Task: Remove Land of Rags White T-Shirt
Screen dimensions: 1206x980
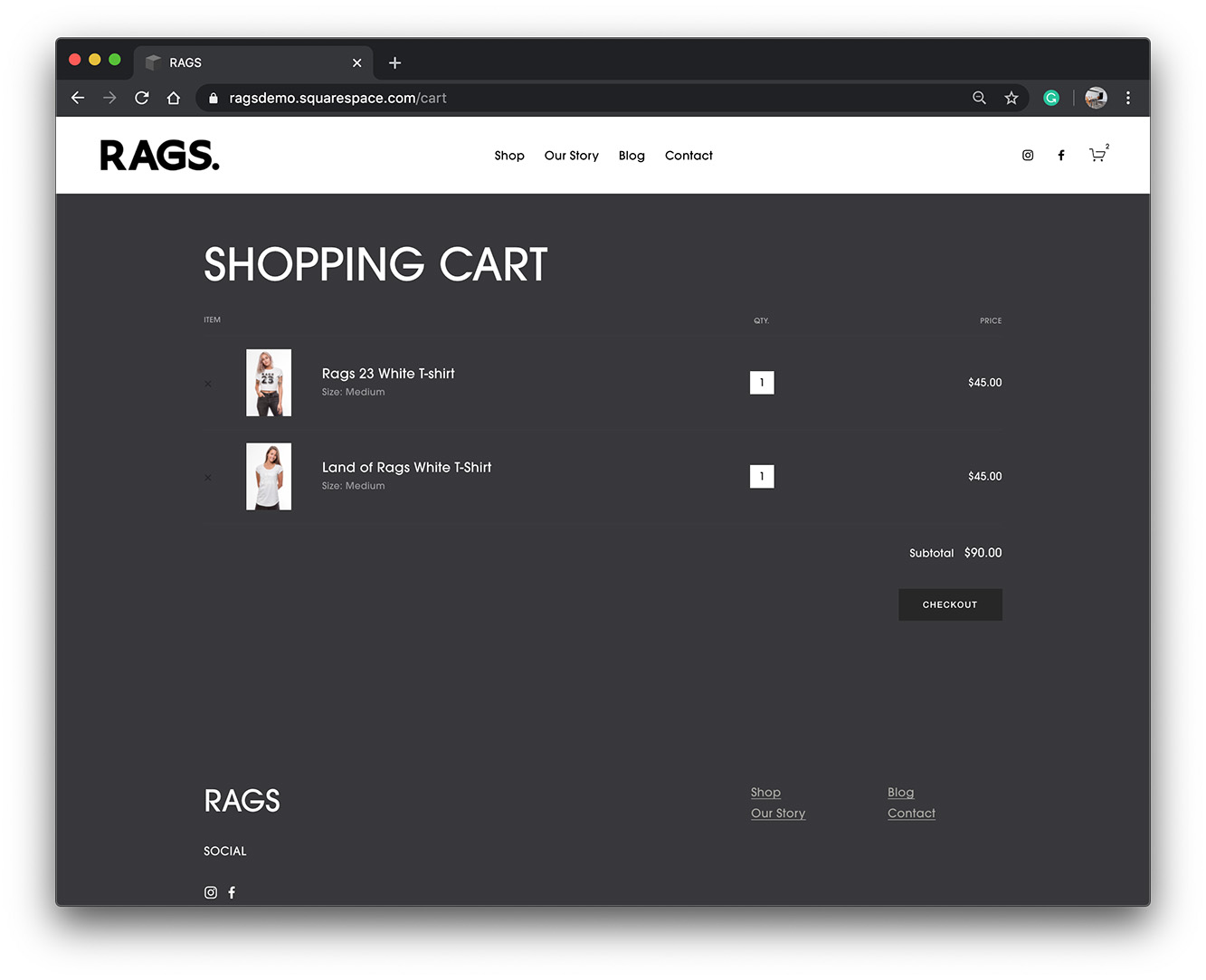Action: point(208,478)
